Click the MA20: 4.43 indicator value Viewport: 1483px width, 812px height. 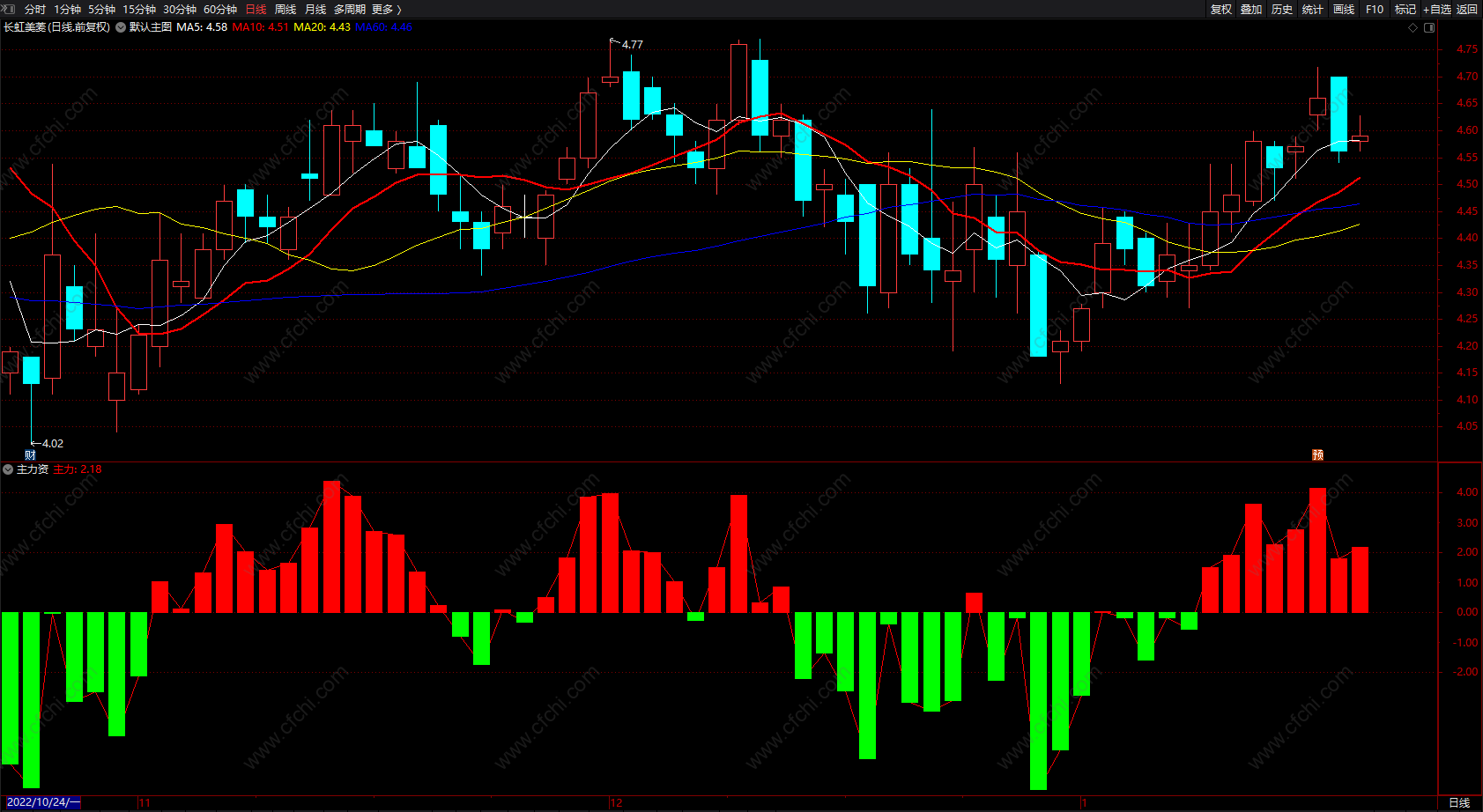point(322,27)
